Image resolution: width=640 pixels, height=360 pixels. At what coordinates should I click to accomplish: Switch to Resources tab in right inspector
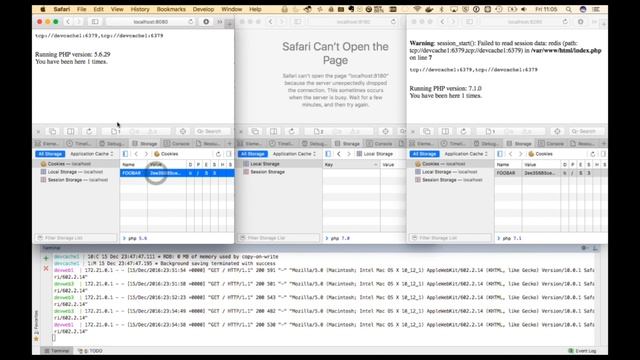pyautogui.click(x=584, y=144)
